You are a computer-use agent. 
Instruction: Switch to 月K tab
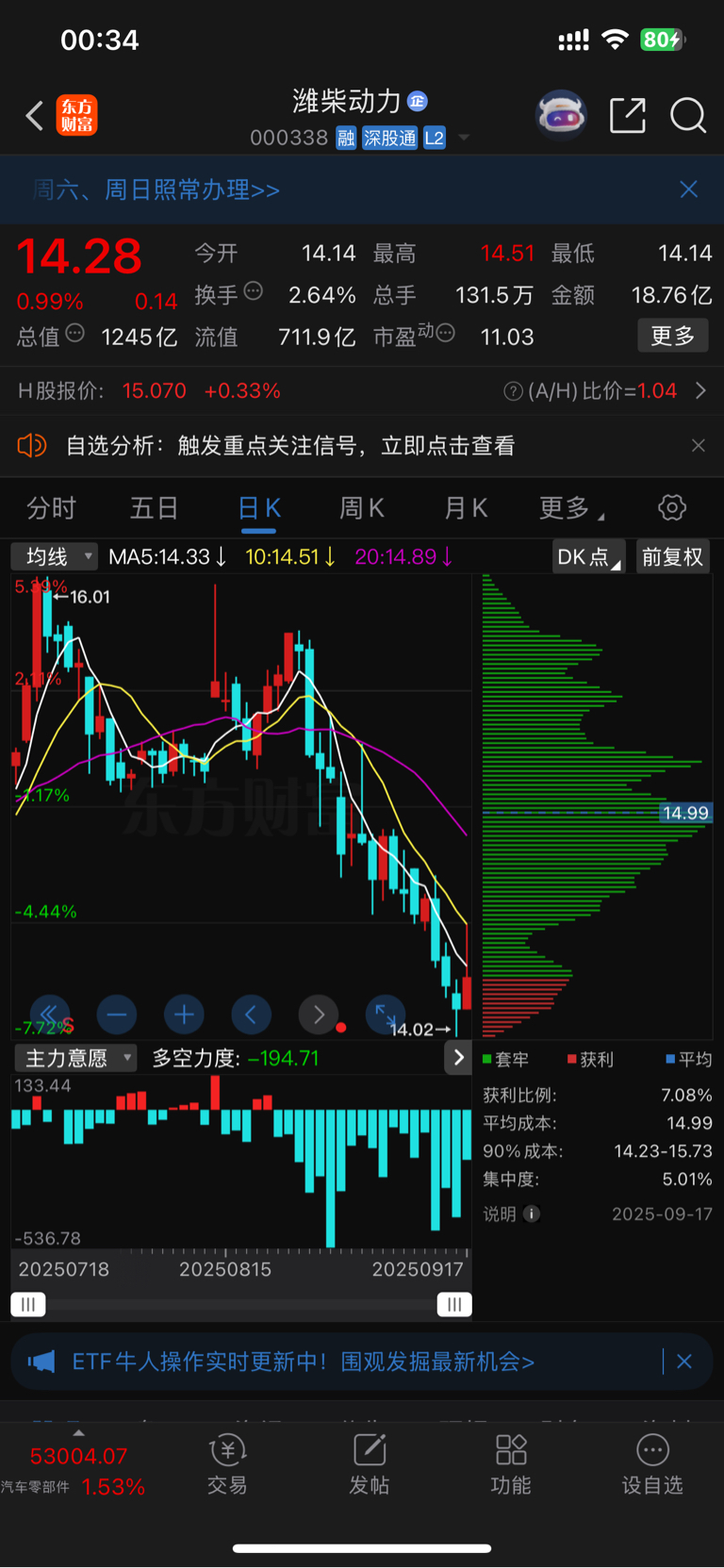coord(466,508)
